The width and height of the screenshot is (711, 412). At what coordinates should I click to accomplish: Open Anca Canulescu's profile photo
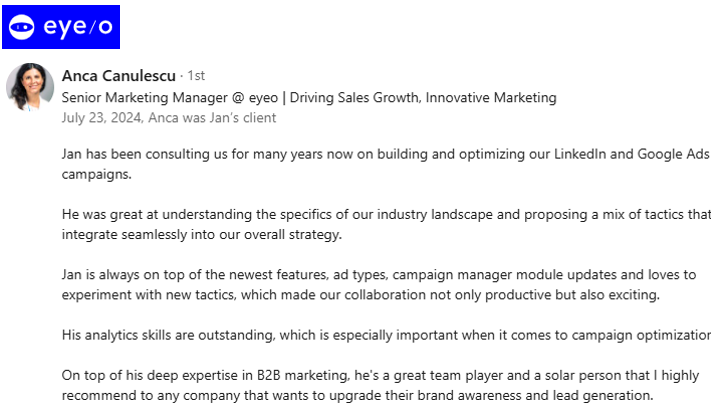(x=30, y=87)
